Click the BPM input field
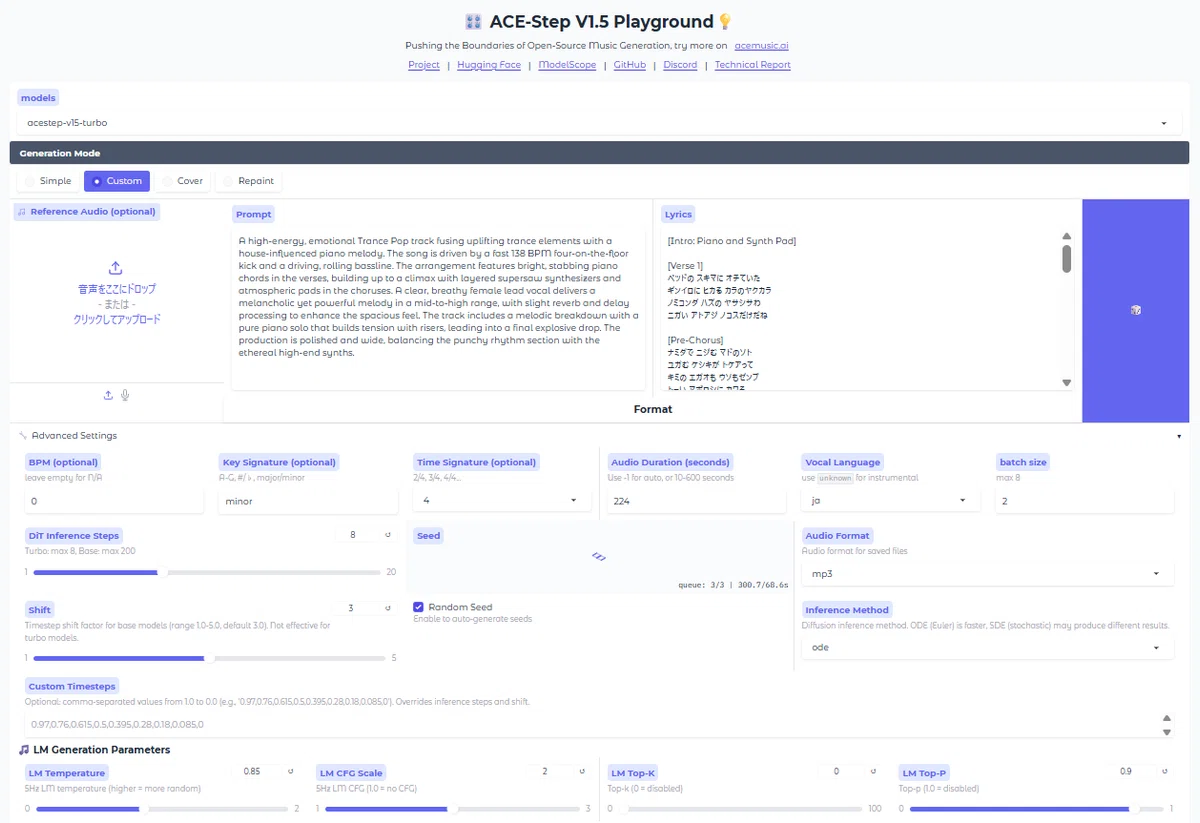Viewport: 1200px width, 823px height. click(x=114, y=501)
